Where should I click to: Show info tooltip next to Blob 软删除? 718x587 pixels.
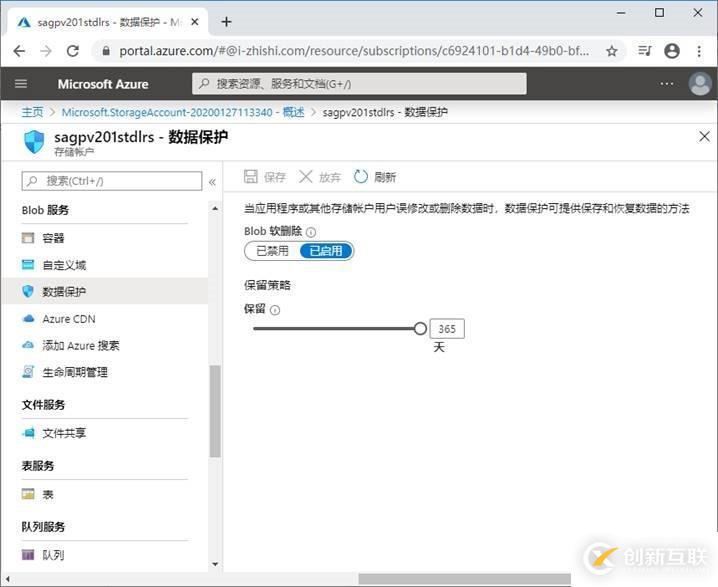click(x=311, y=232)
